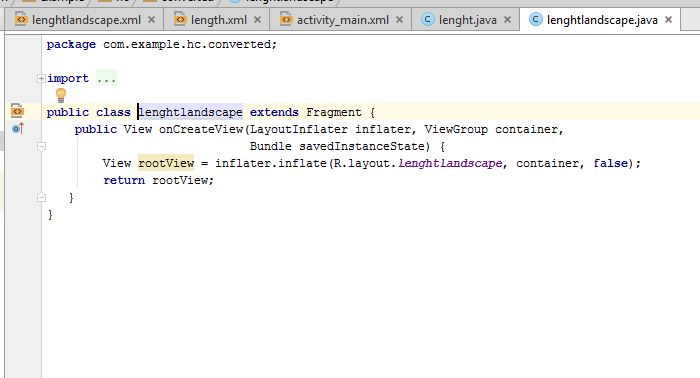Close the length.xml tab

coord(257,20)
